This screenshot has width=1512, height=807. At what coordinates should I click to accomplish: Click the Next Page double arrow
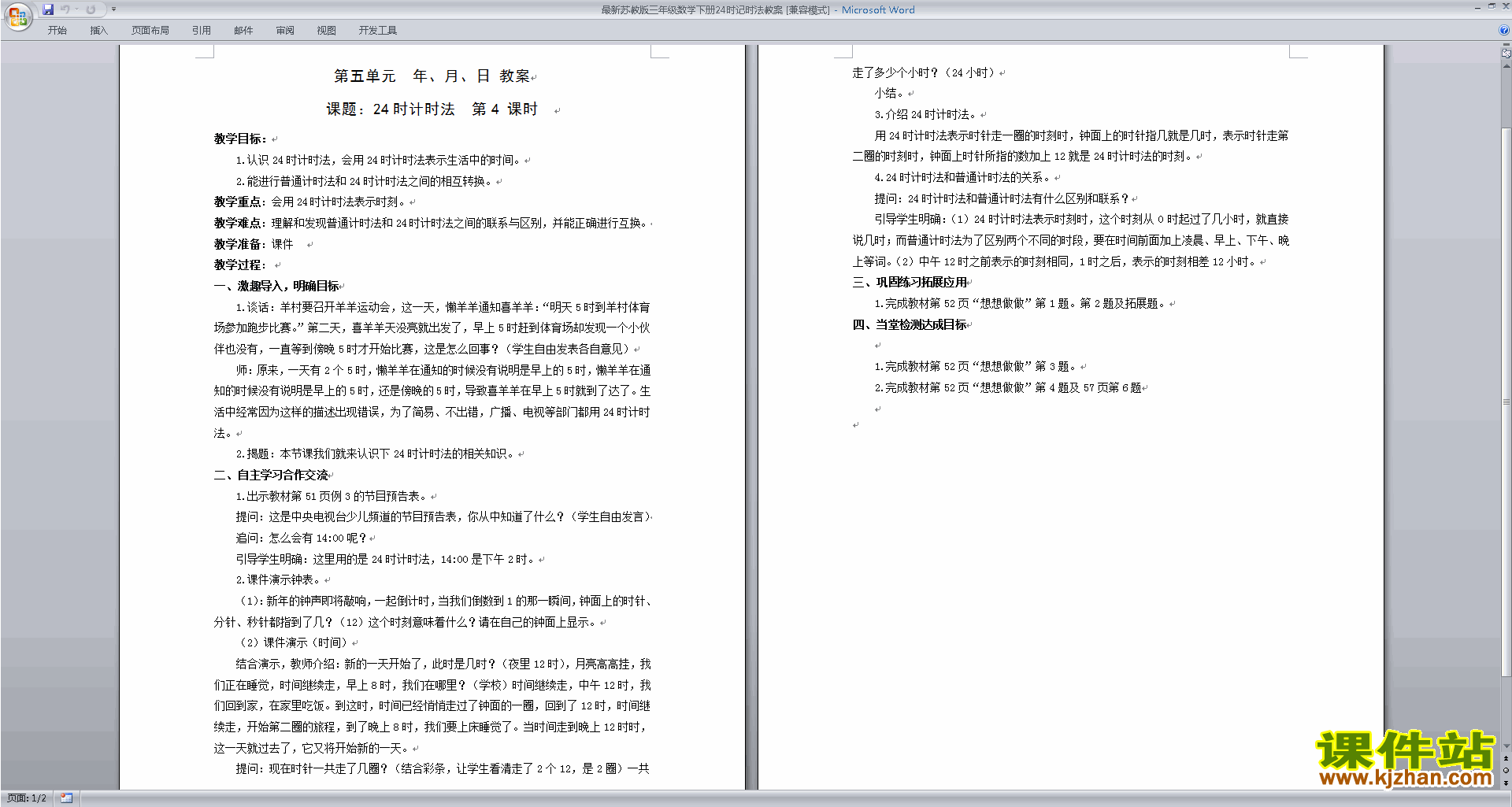(1506, 783)
